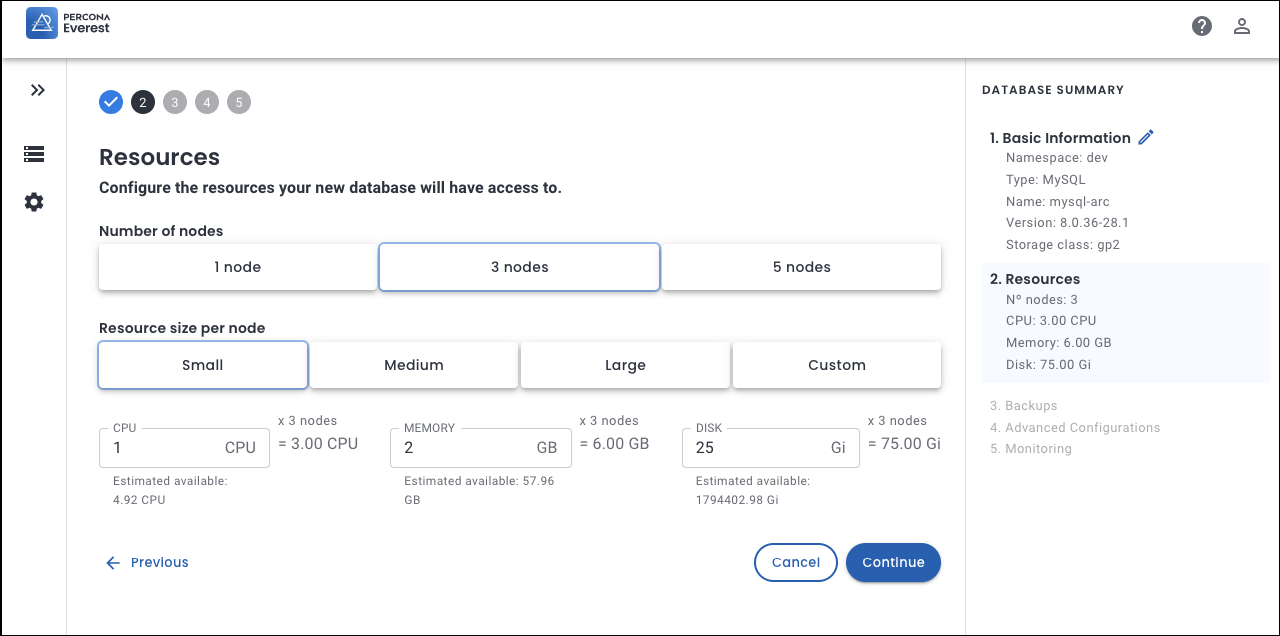This screenshot has height=636, width=1280.
Task: Click the Percona Everest logo
Action: pos(68,24)
